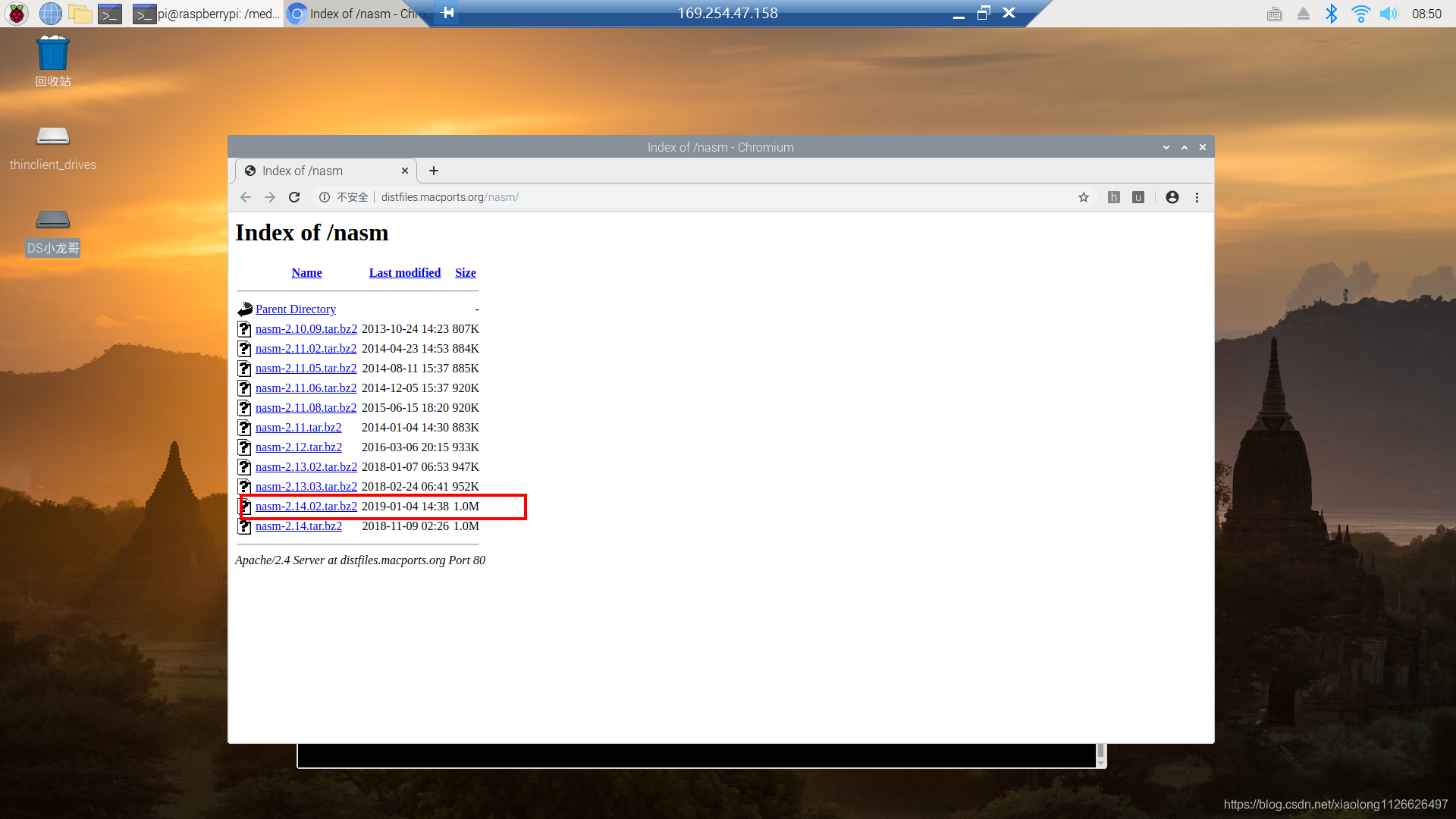Screen dimensions: 1456x819
Task: Click the user profile avatar icon
Action: coord(1172,197)
